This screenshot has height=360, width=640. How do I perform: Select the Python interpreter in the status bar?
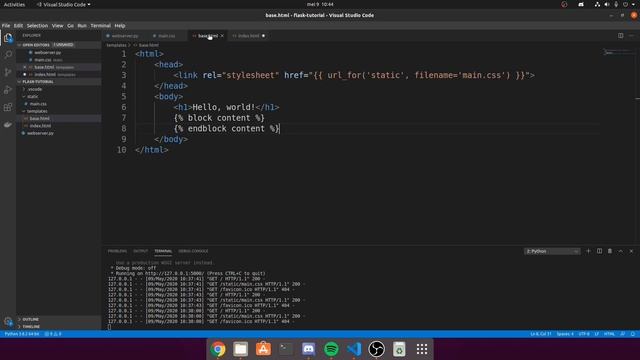[22, 334]
